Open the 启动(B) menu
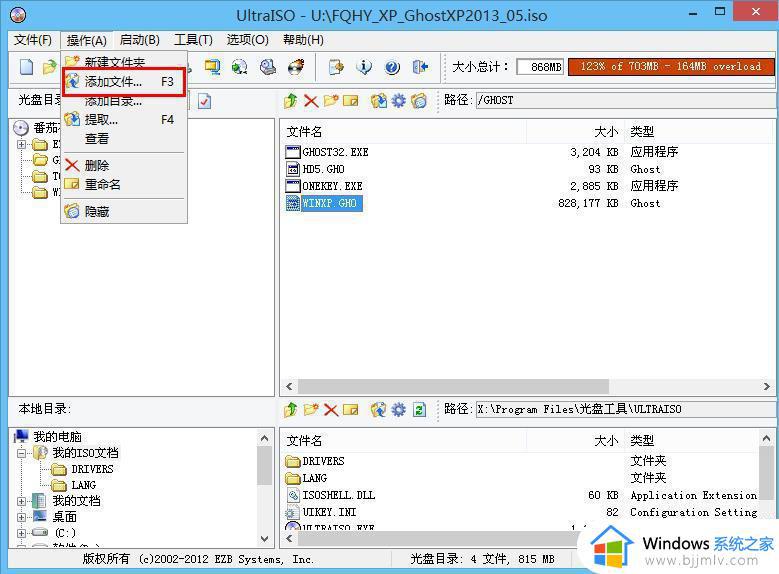 click(140, 40)
